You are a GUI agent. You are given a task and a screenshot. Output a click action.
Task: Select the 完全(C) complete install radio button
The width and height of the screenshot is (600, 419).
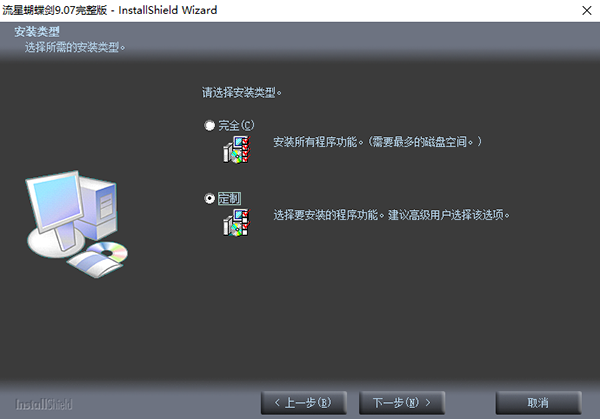tap(209, 125)
